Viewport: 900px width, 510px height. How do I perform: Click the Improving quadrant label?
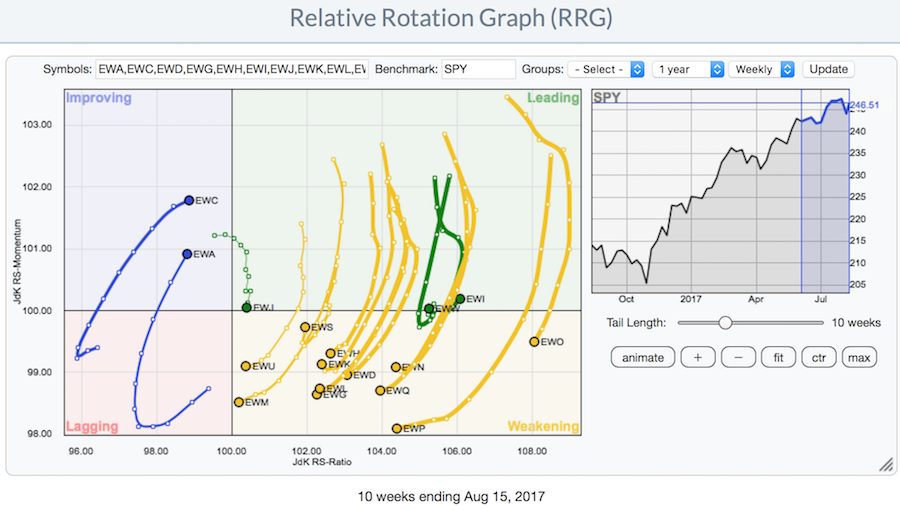(99, 98)
